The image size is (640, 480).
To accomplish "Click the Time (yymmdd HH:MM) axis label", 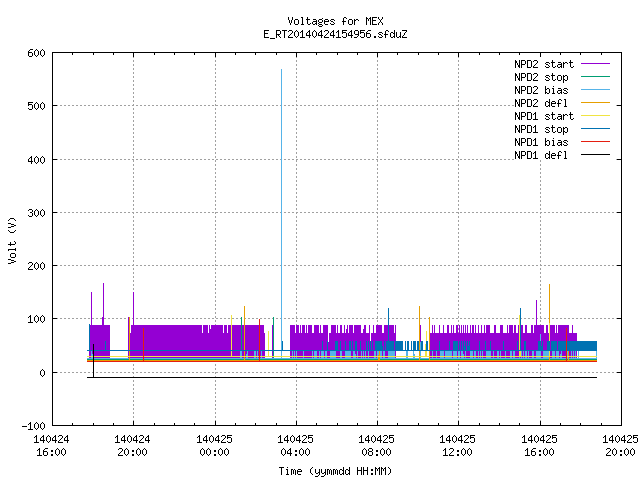I will [x=335, y=471].
